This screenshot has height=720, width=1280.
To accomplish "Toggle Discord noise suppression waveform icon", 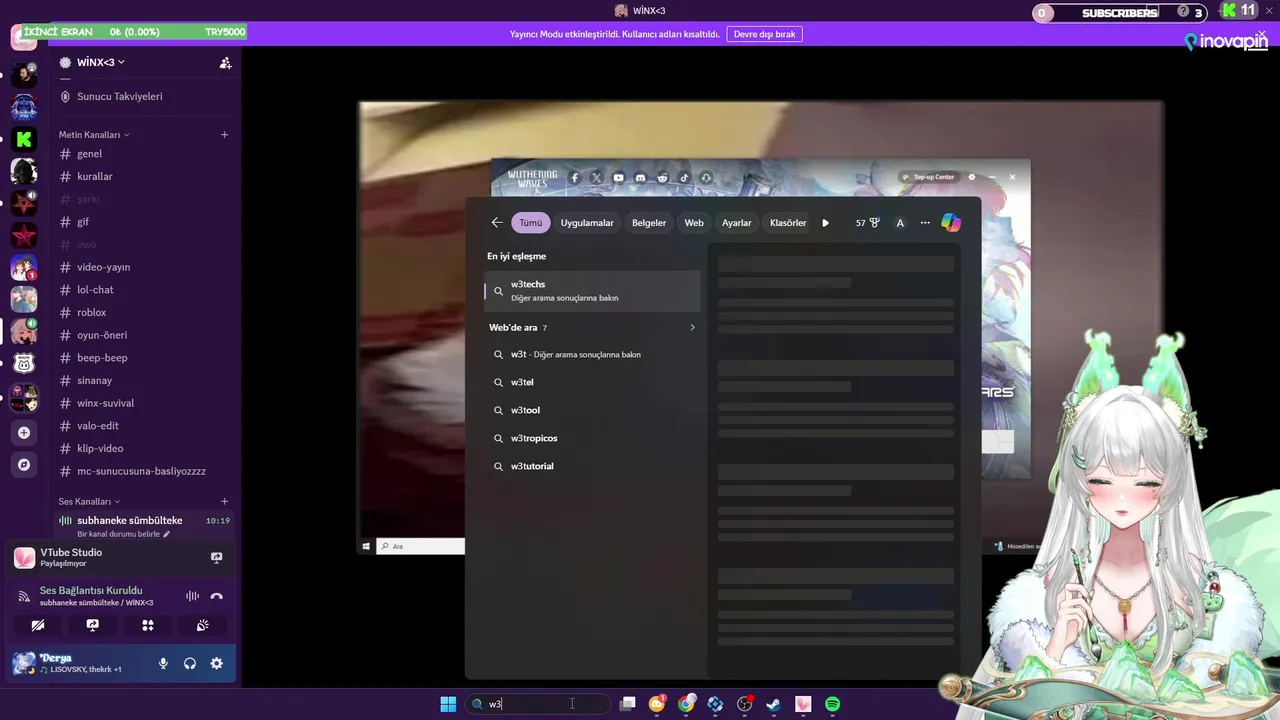I will [x=192, y=596].
